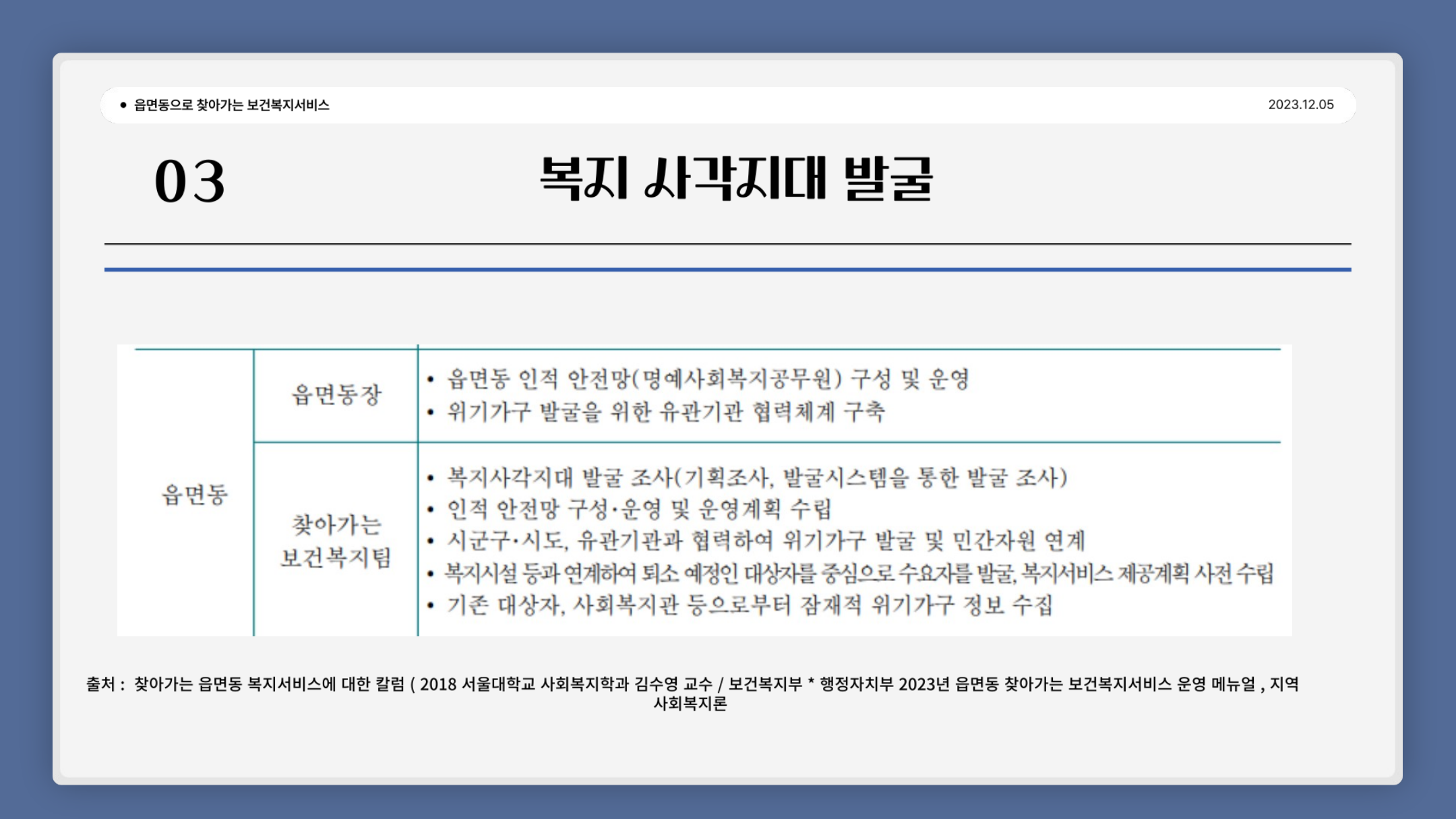Click the source citation line beginning '출처 :'
This screenshot has width=1456, height=819.
coord(692,684)
